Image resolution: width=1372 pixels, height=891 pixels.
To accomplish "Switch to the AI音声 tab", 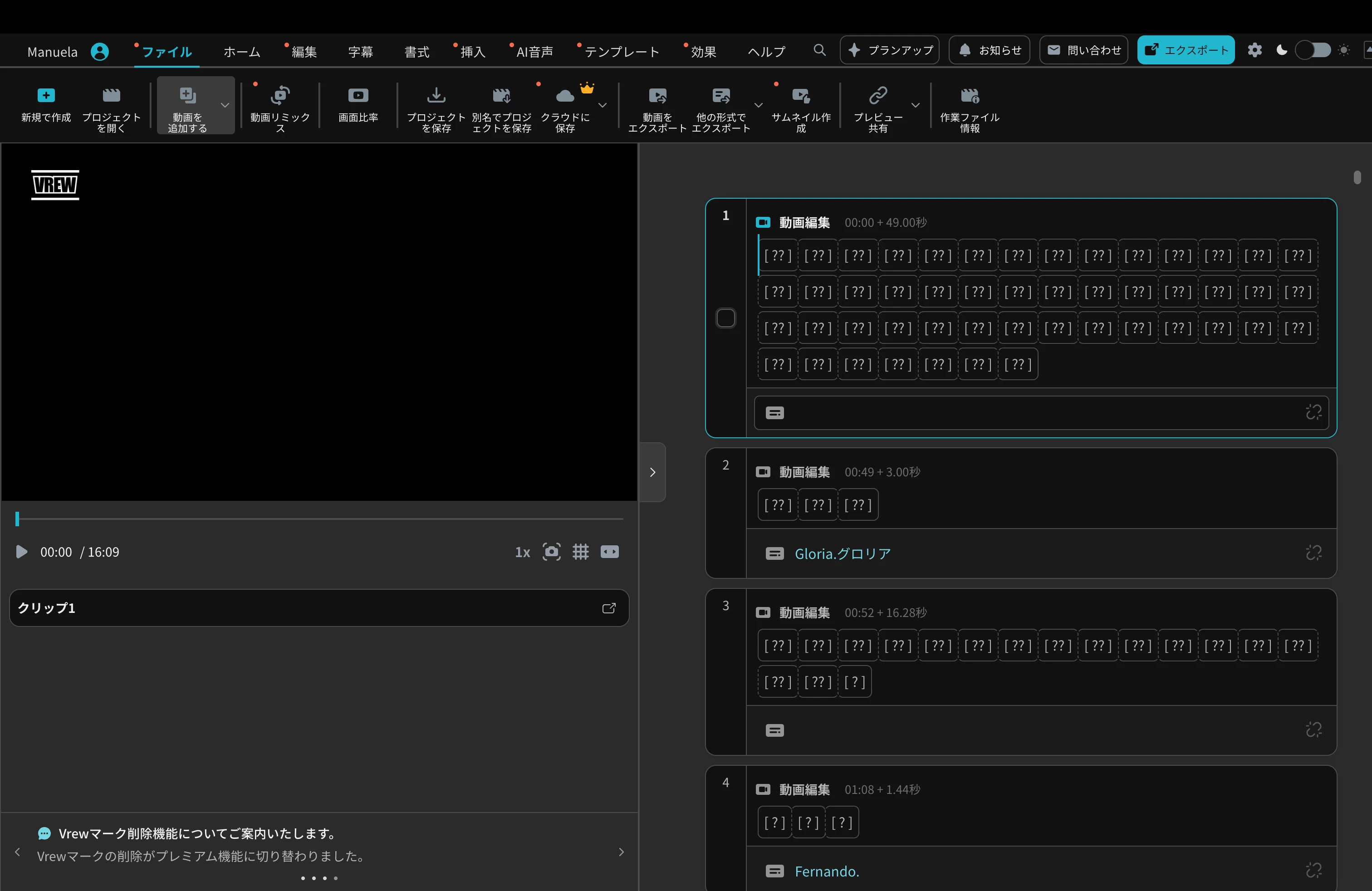I will [x=534, y=52].
